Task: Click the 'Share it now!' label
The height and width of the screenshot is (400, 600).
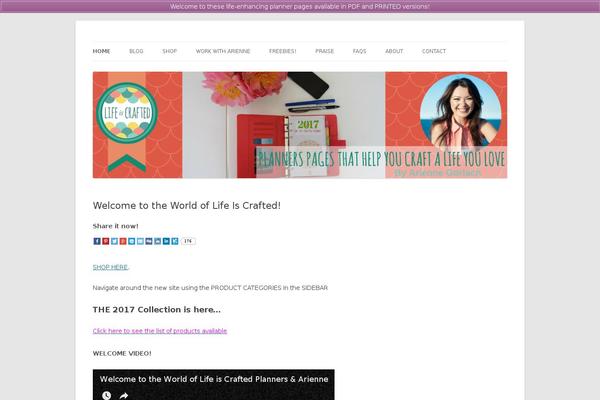Action: point(116,226)
